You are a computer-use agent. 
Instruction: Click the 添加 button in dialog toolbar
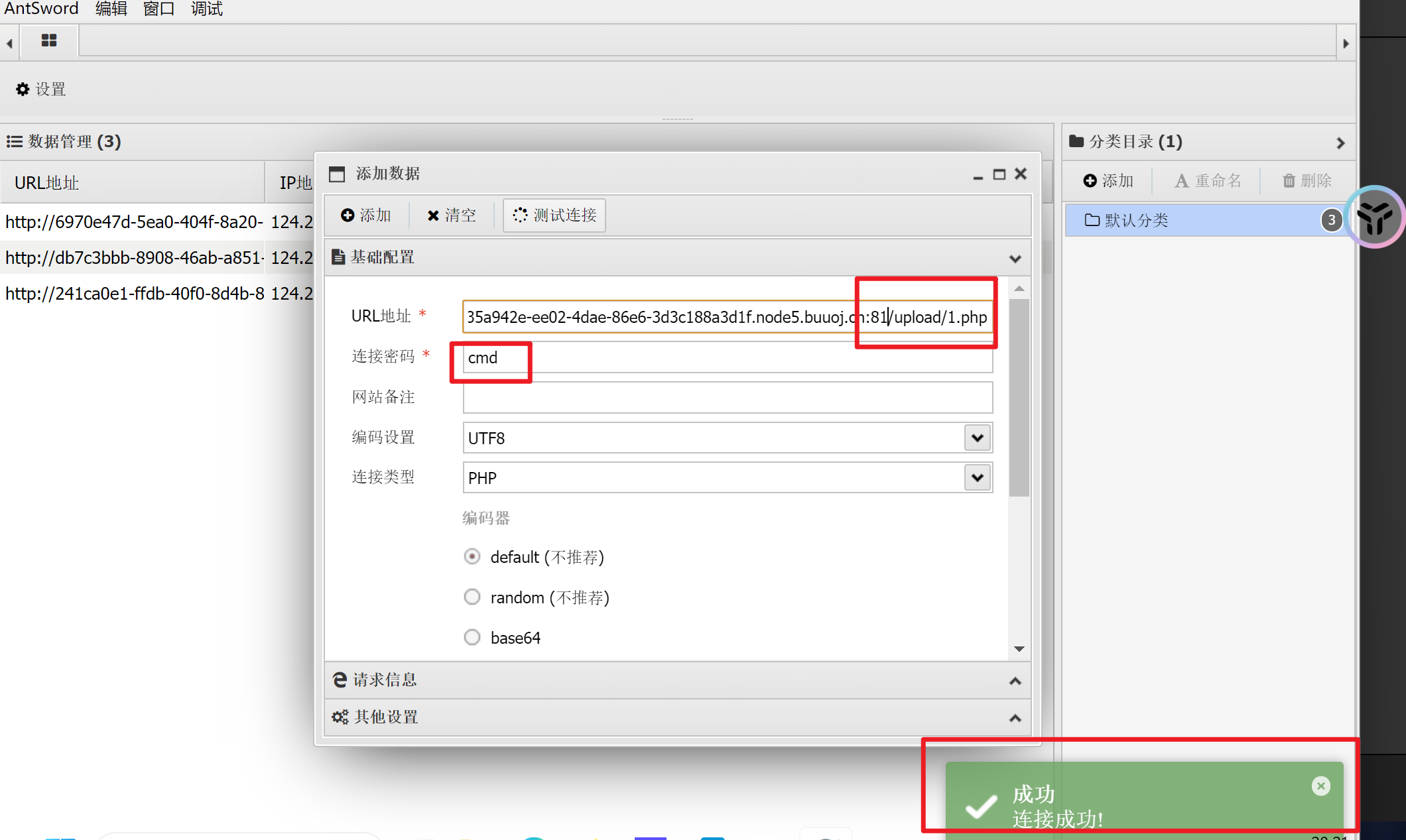(366, 215)
